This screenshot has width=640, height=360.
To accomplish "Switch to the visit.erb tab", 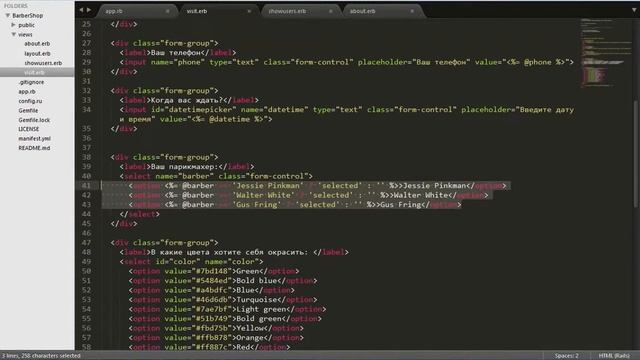I will [197, 11].
